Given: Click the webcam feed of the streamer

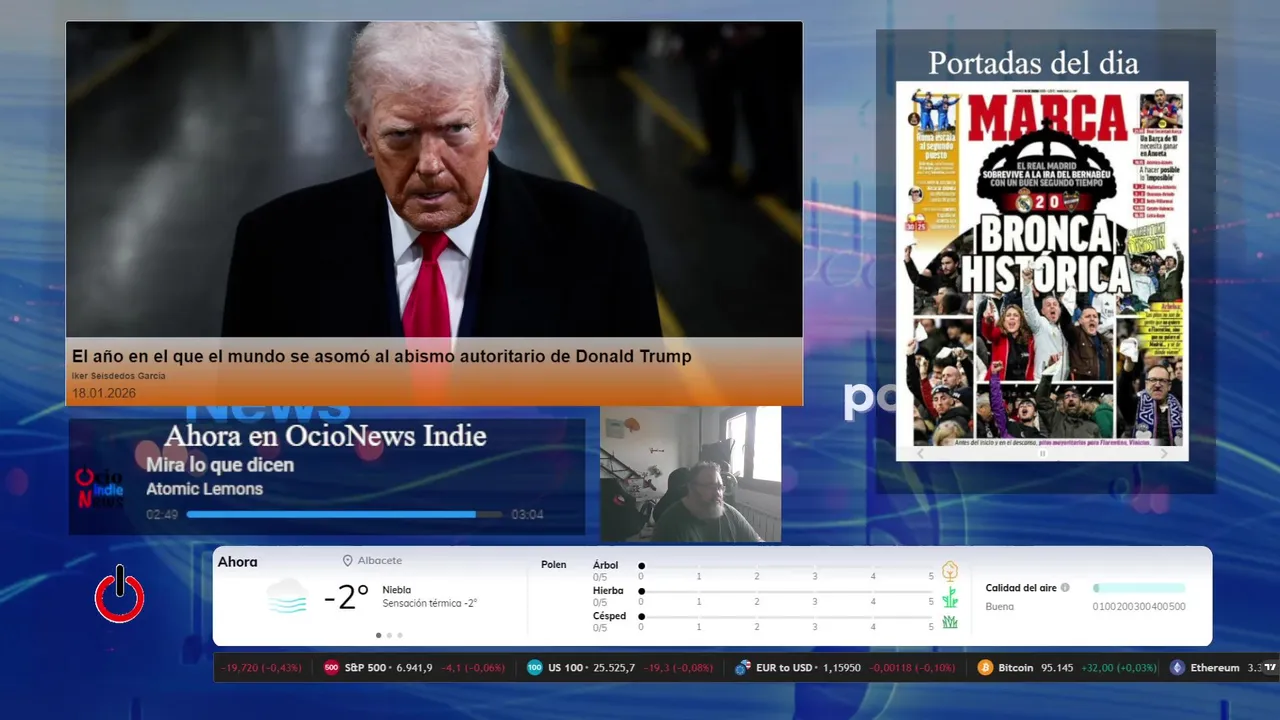Looking at the screenshot, I should (x=690, y=474).
